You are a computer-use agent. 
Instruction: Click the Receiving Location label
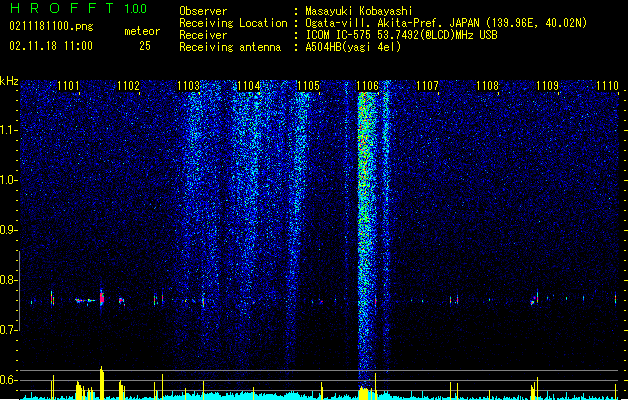coord(233,23)
